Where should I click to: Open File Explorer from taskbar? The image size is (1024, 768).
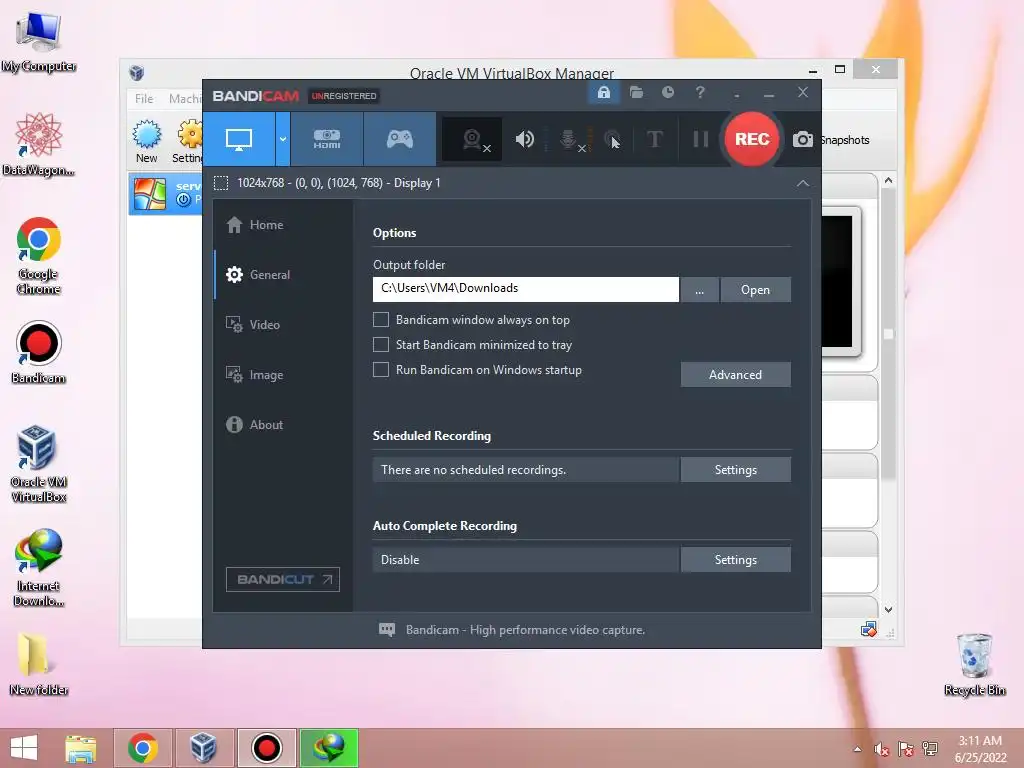pyautogui.click(x=81, y=748)
